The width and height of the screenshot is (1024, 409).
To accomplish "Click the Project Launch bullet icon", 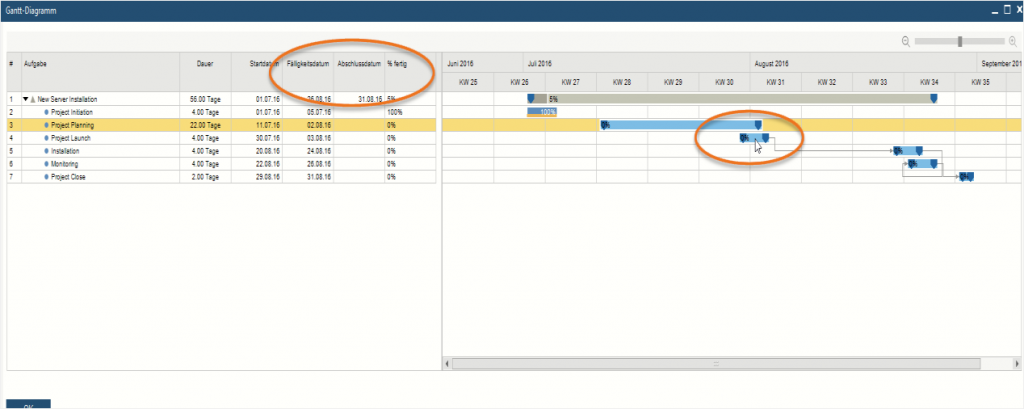I will (46, 138).
